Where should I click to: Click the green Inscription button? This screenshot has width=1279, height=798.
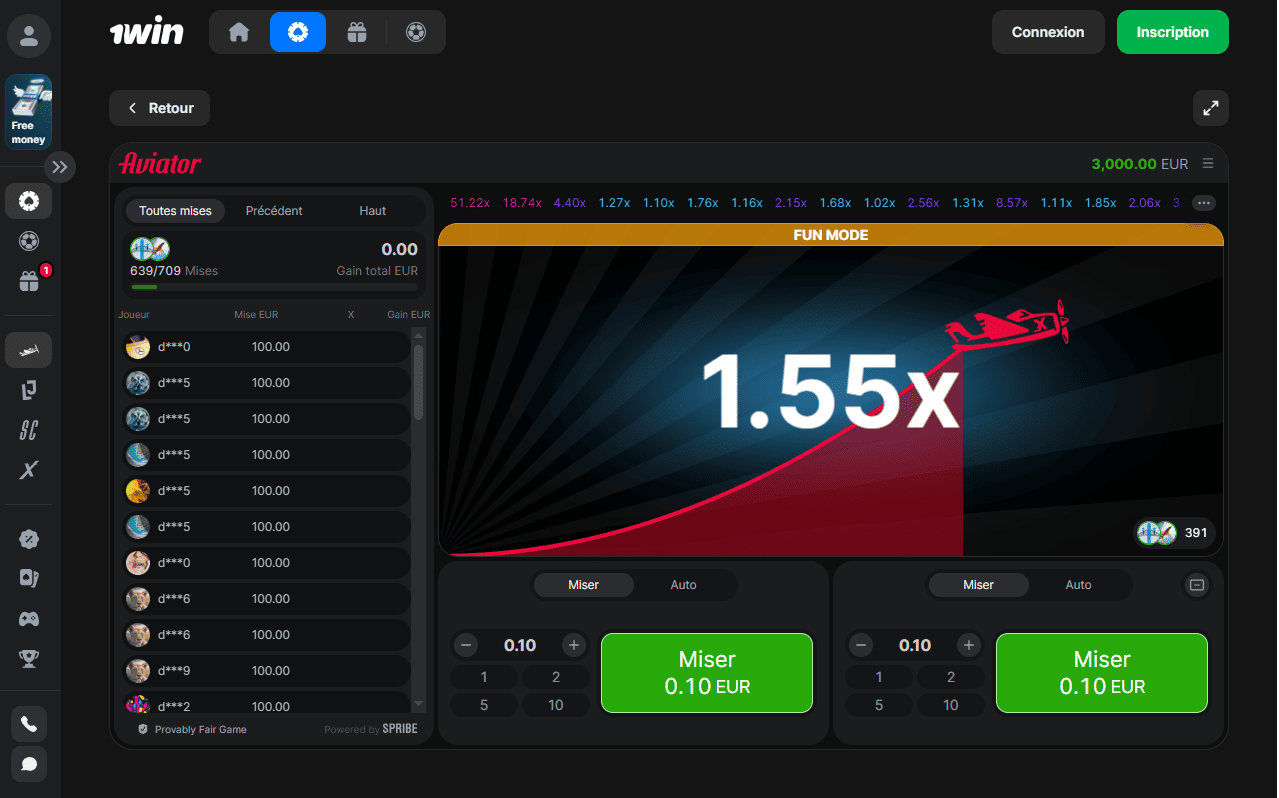pos(1173,32)
